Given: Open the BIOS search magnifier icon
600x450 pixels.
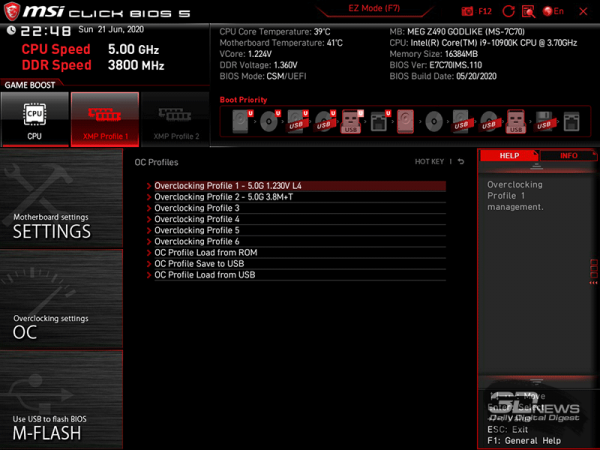Looking at the screenshot, I should (530, 11).
